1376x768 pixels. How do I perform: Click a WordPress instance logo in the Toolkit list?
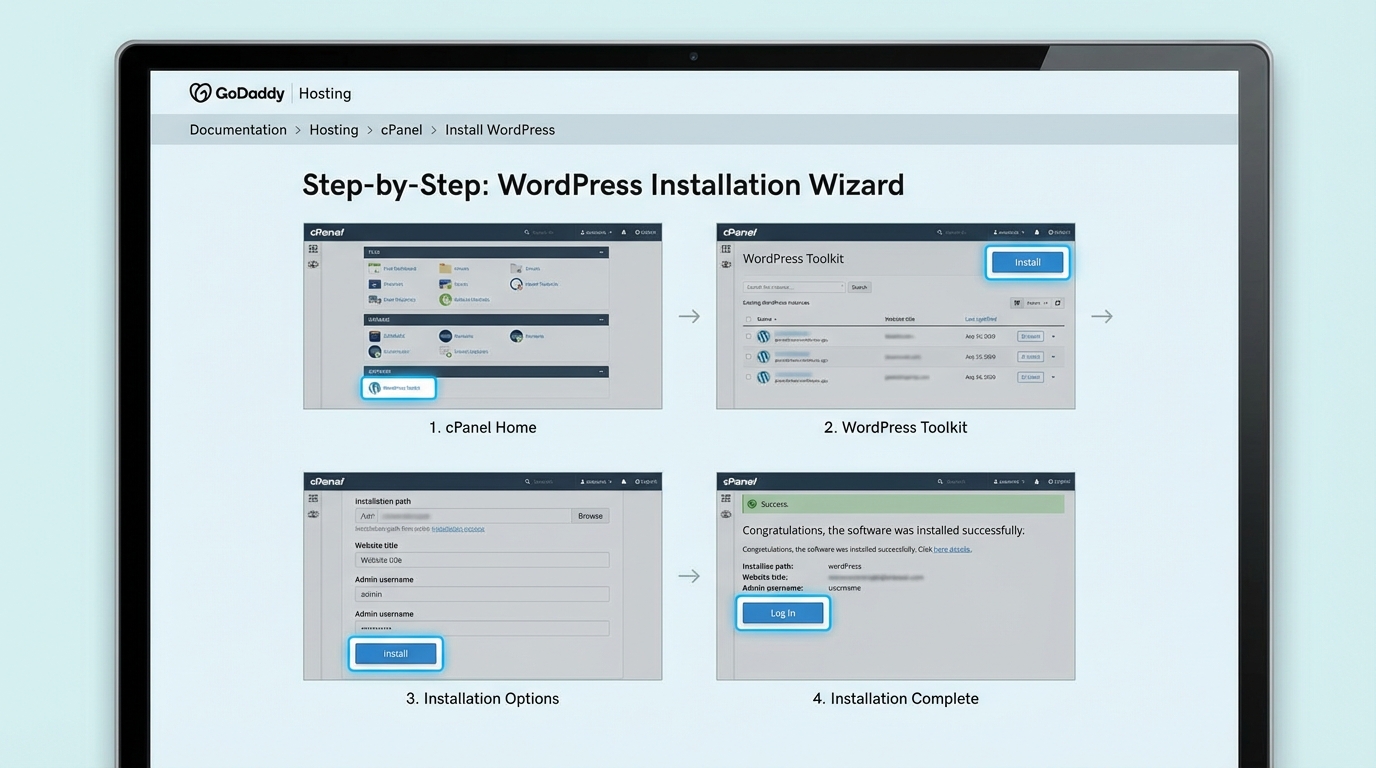(x=764, y=336)
